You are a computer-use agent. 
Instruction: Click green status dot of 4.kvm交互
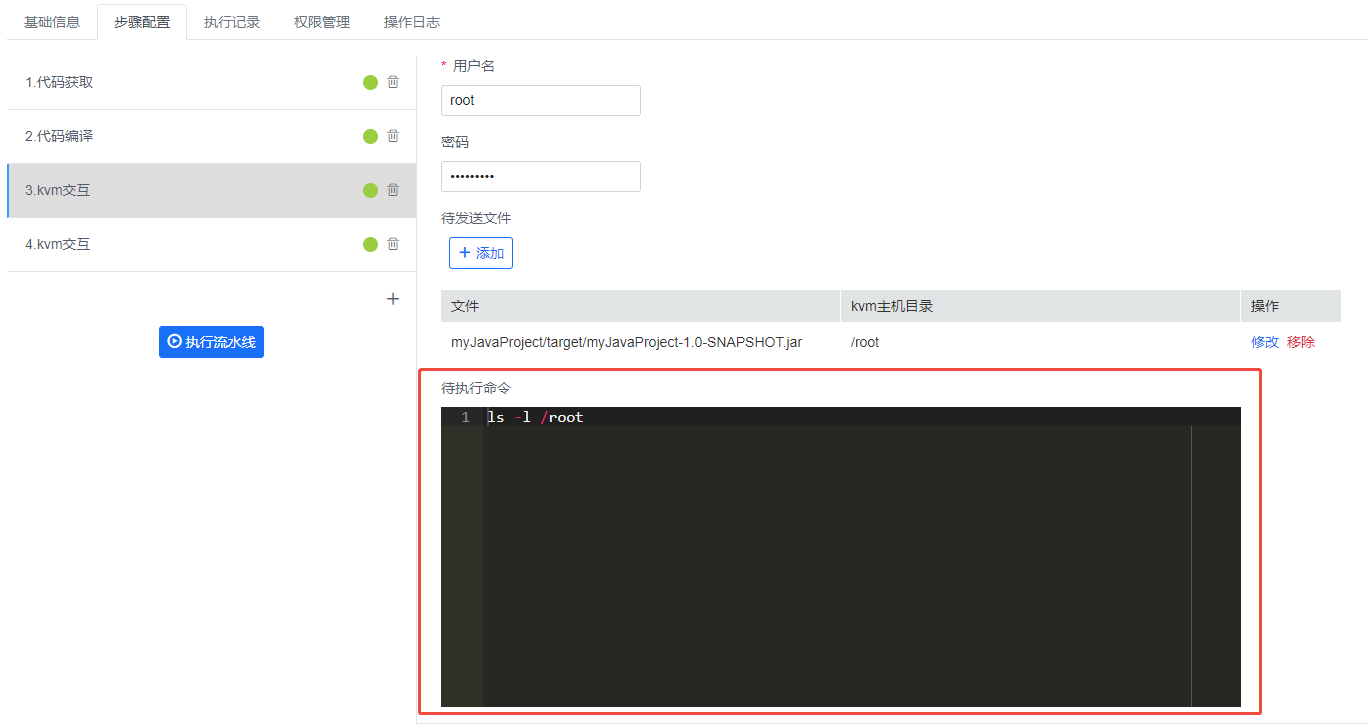(x=370, y=244)
